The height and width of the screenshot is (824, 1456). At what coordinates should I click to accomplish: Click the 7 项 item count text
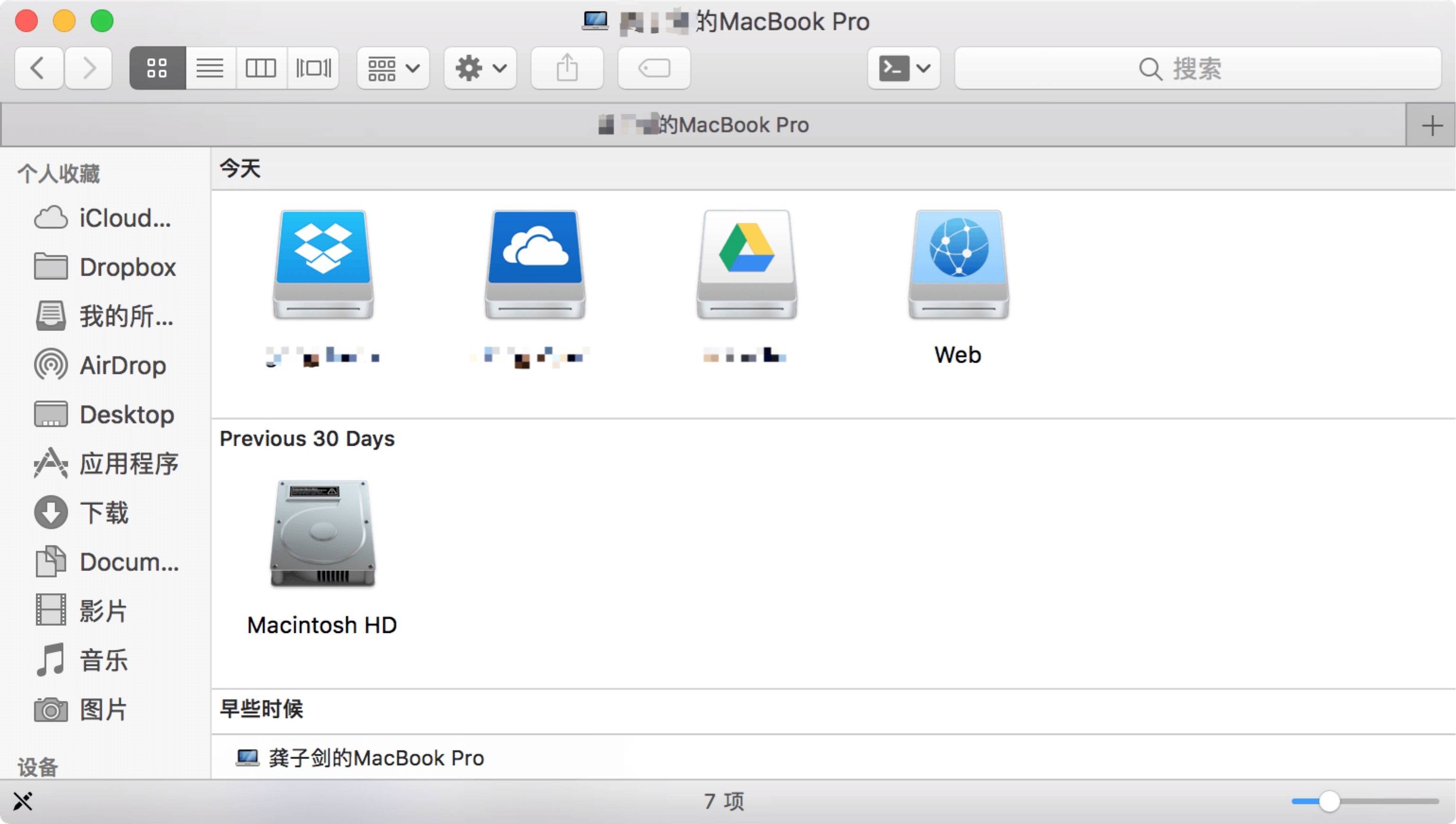coord(724,801)
